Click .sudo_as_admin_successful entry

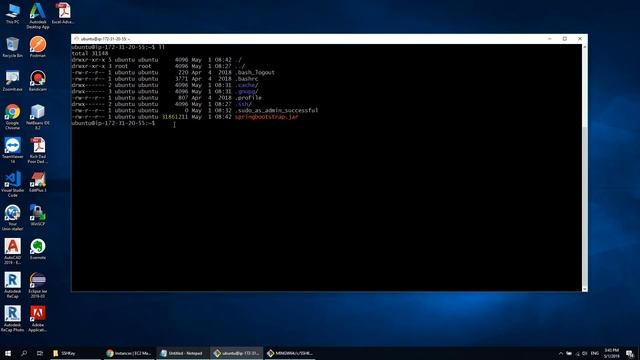coord(276,110)
